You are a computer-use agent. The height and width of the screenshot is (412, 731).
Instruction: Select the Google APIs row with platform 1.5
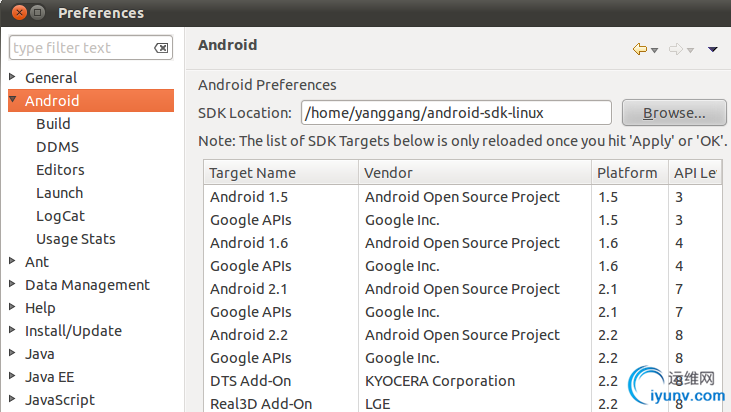pyautogui.click(x=463, y=220)
